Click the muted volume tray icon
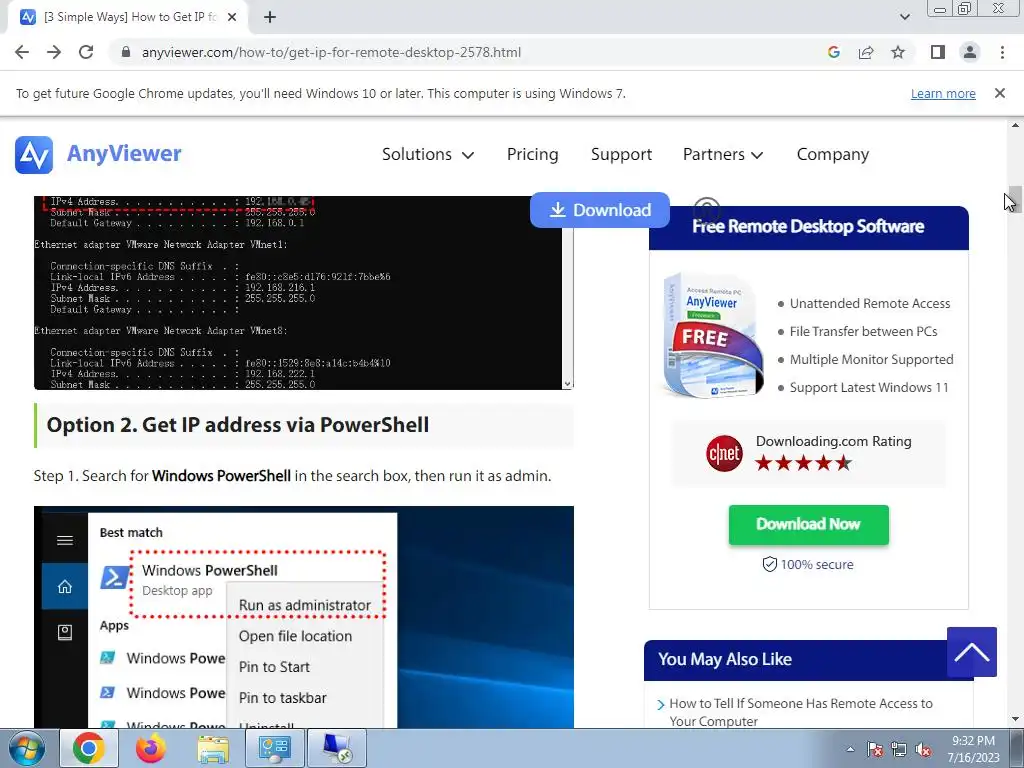This screenshot has height=768, width=1024. coord(923,749)
